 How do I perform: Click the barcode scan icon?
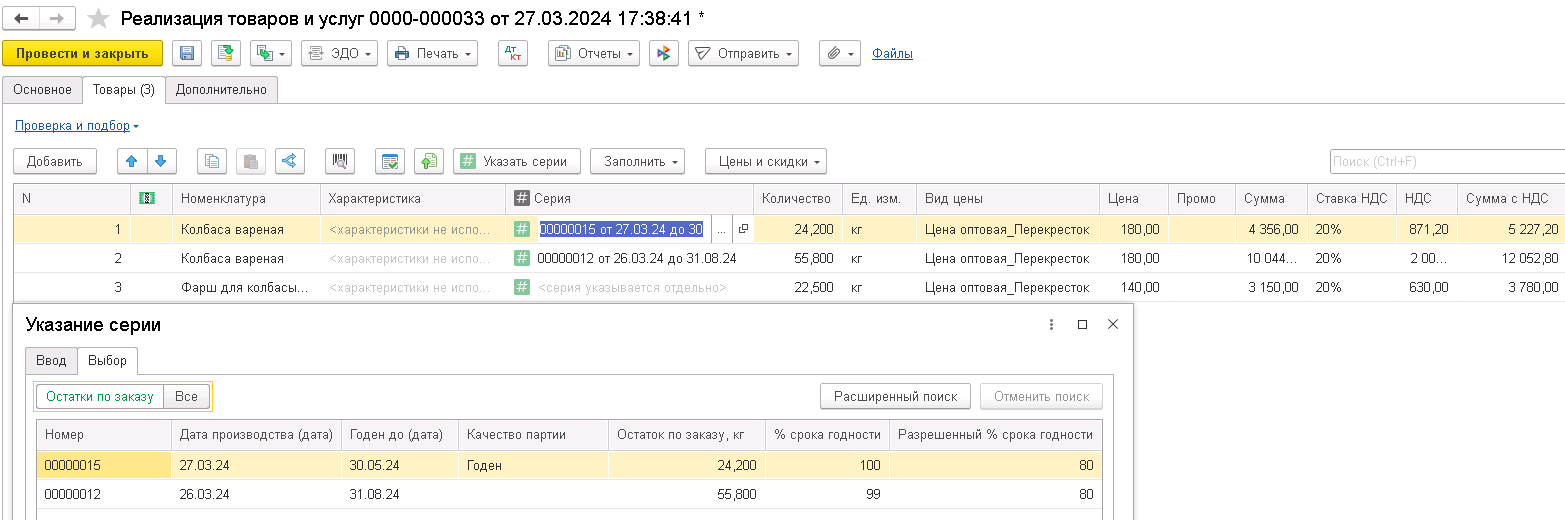[341, 161]
